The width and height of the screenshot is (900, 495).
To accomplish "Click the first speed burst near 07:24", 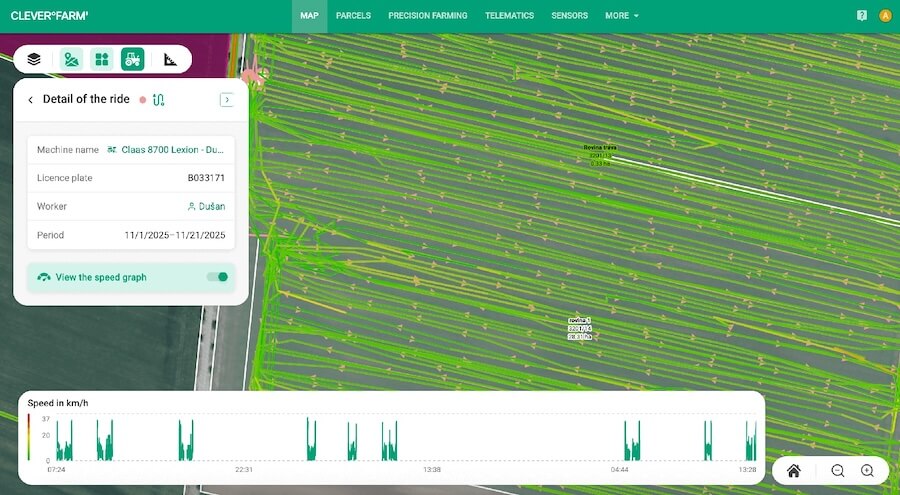I will point(64,440).
